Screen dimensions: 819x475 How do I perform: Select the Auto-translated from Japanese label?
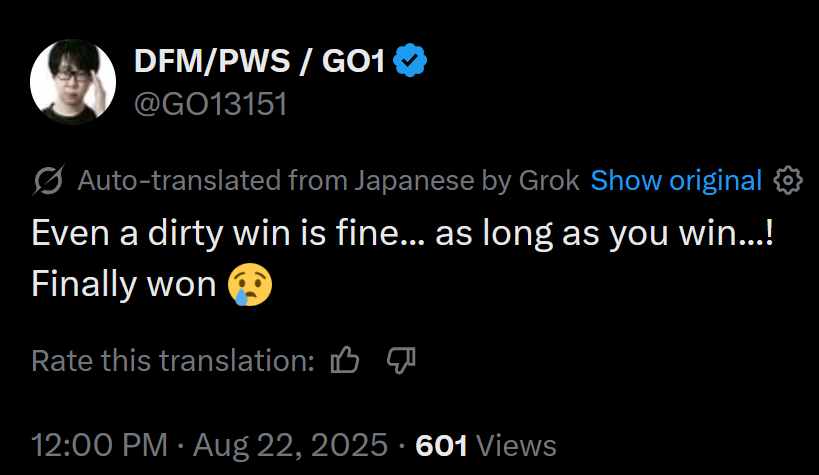coord(328,181)
